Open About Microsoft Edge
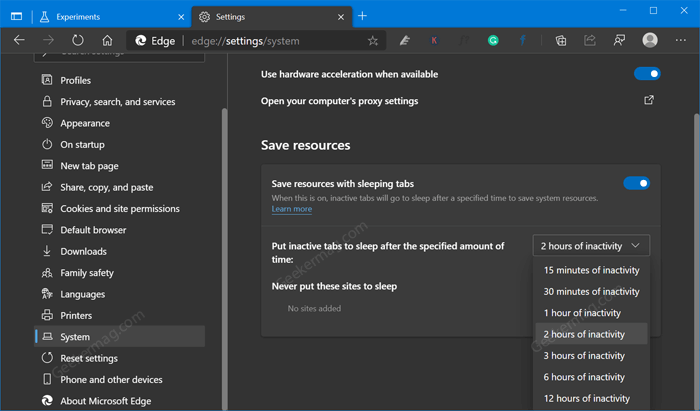The image size is (700, 411). [120, 401]
